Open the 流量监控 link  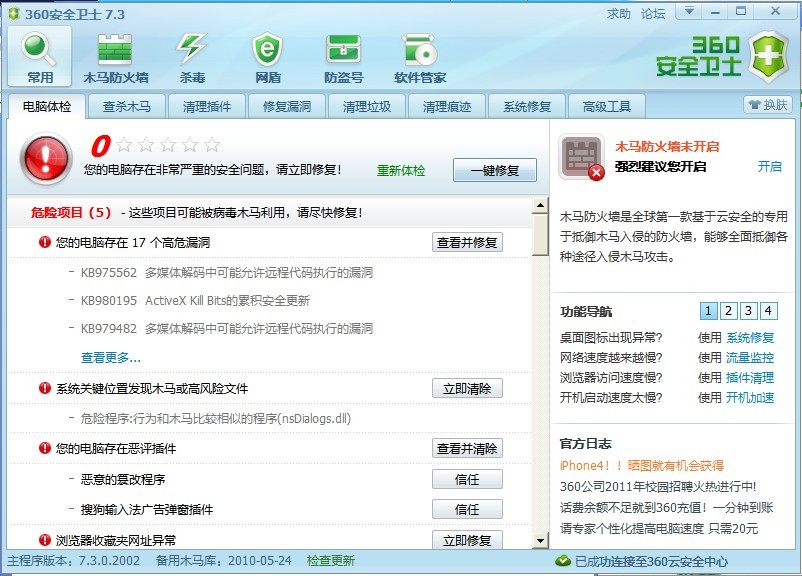point(750,358)
